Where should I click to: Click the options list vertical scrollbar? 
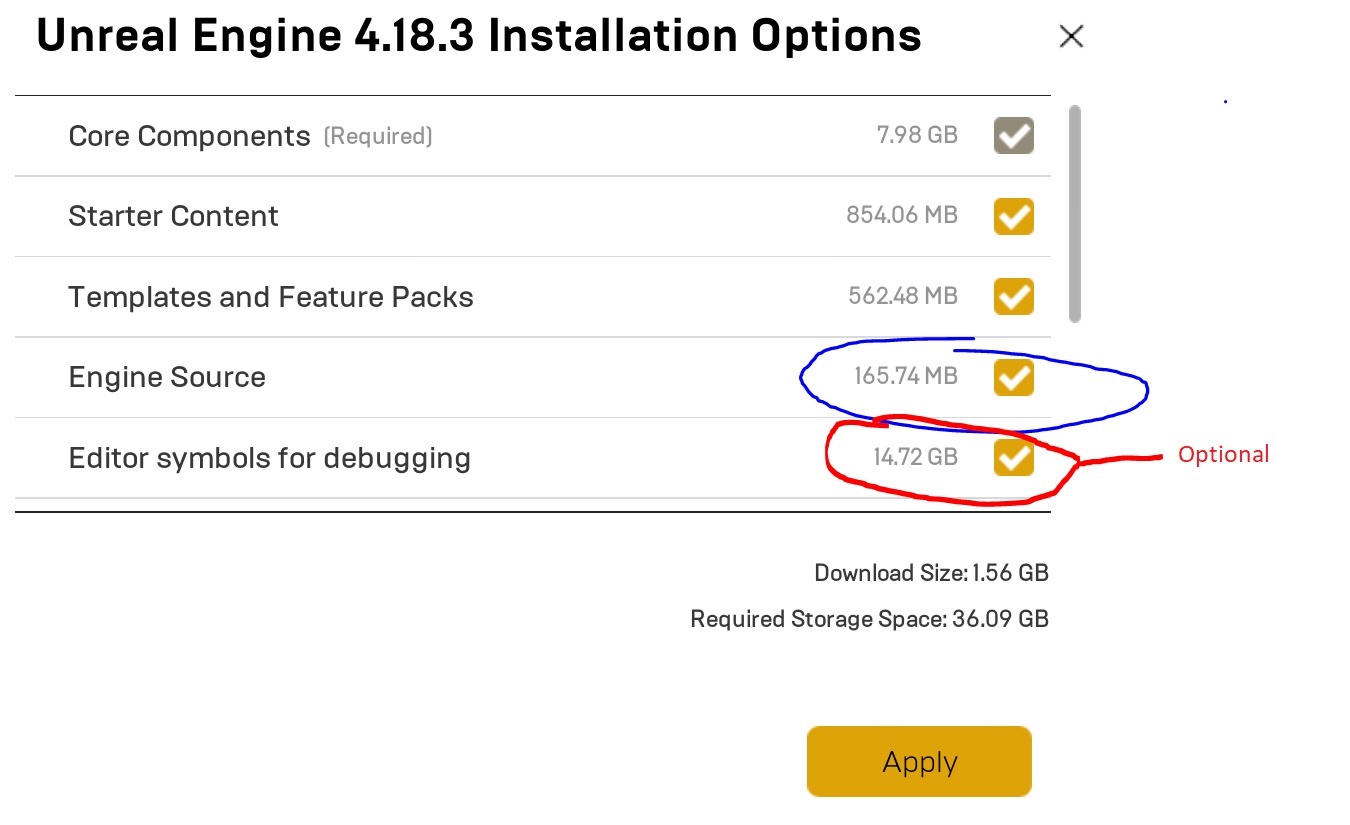tap(1075, 213)
